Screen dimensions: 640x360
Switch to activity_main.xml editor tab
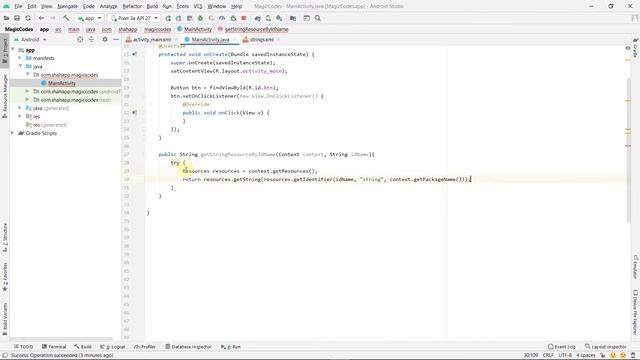click(151, 40)
